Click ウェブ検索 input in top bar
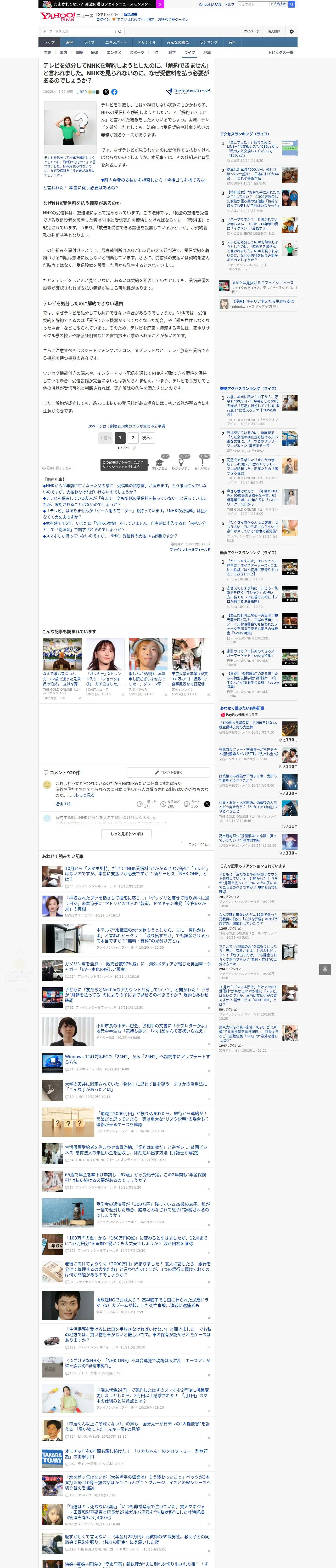The width and height of the screenshot is (336, 1568). (x=254, y=4)
